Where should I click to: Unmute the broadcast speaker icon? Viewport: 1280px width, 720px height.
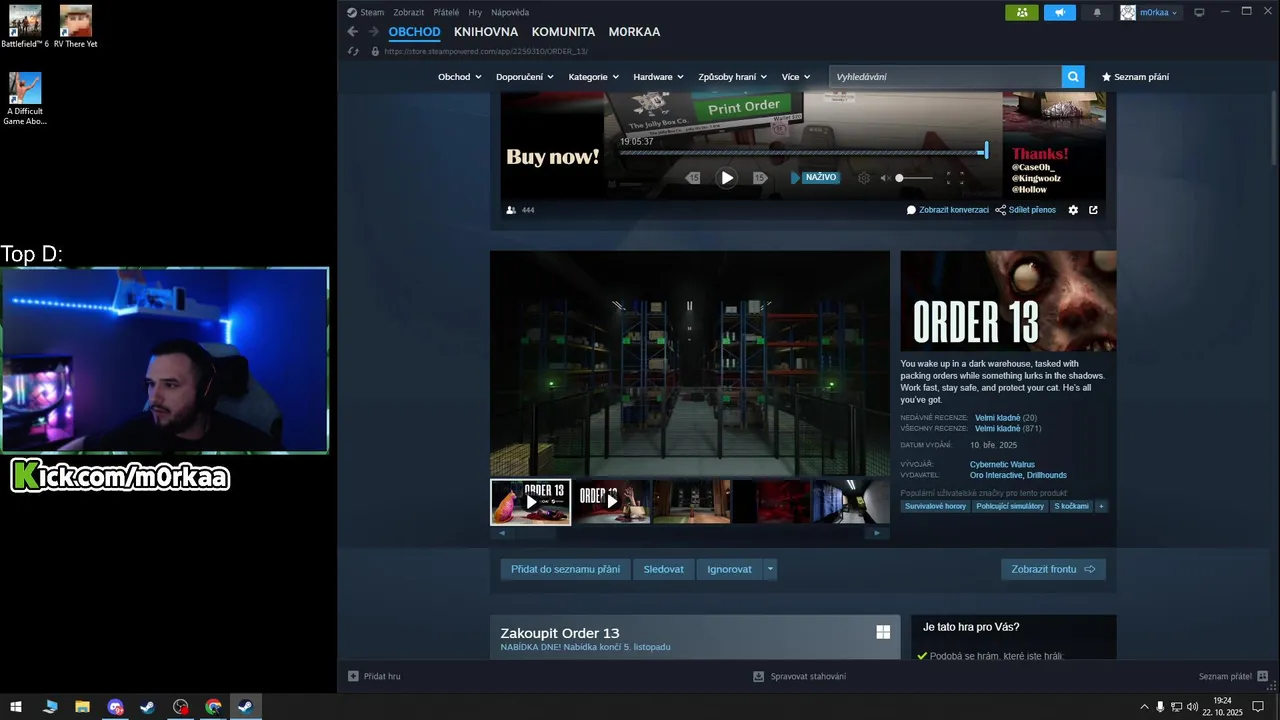pos(885,178)
